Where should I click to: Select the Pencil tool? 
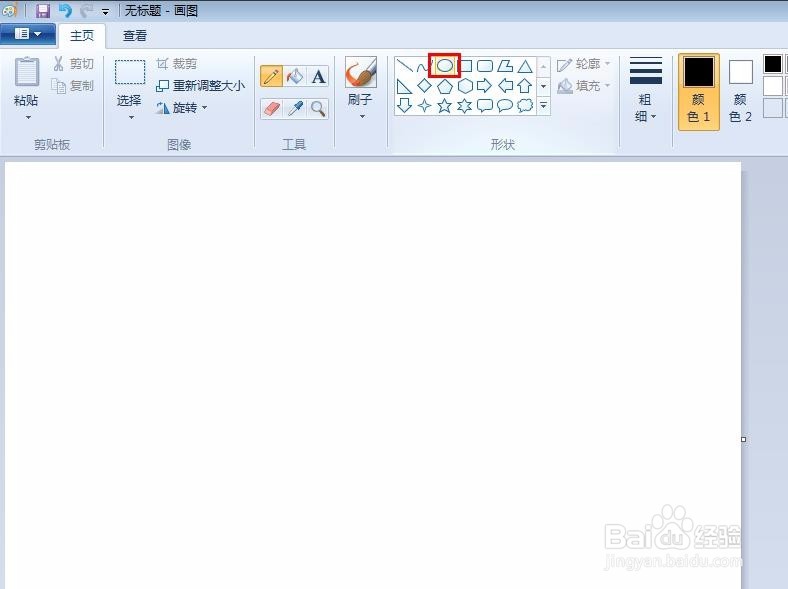click(x=271, y=77)
